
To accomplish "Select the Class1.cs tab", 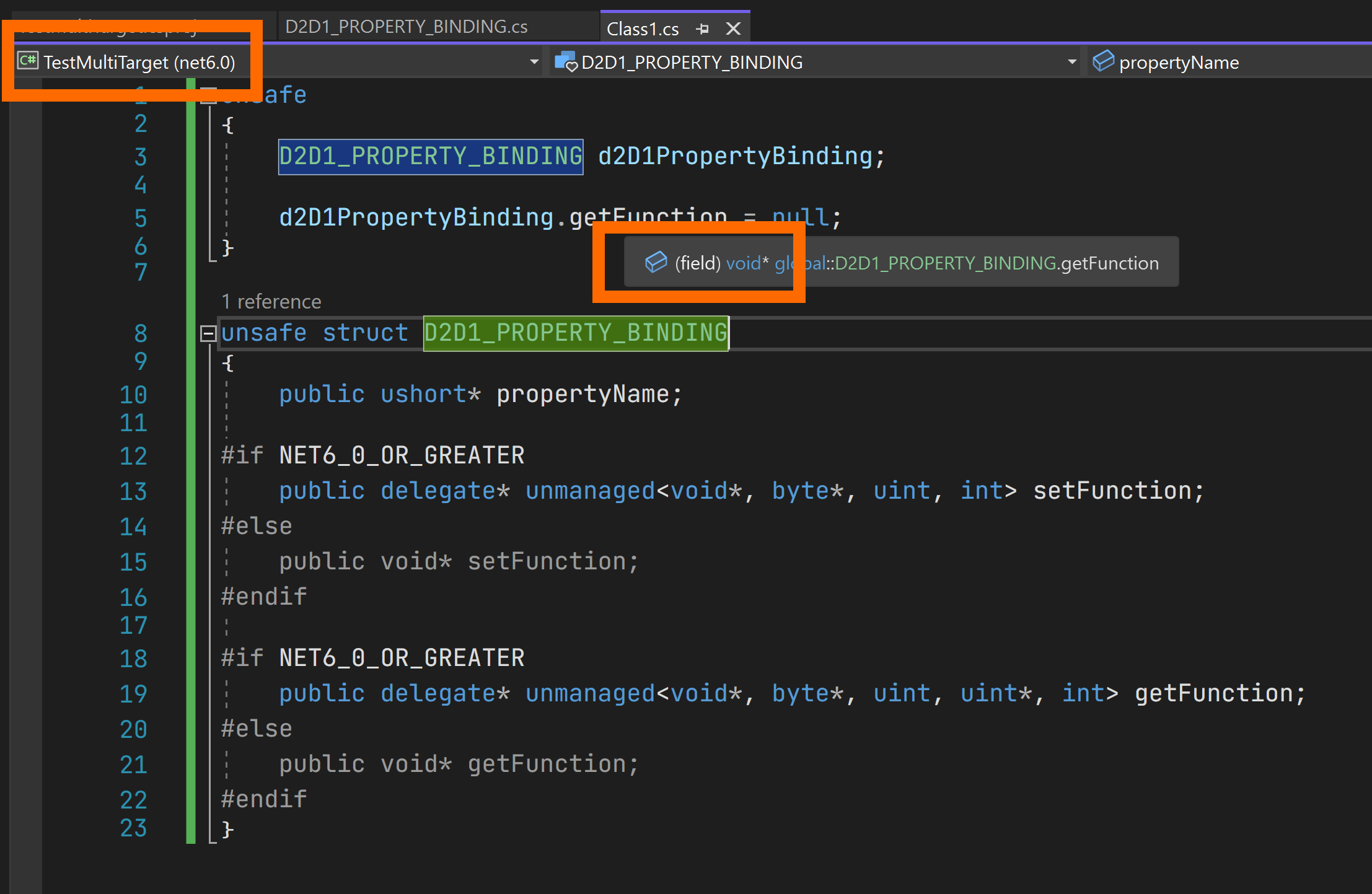I will (643, 29).
